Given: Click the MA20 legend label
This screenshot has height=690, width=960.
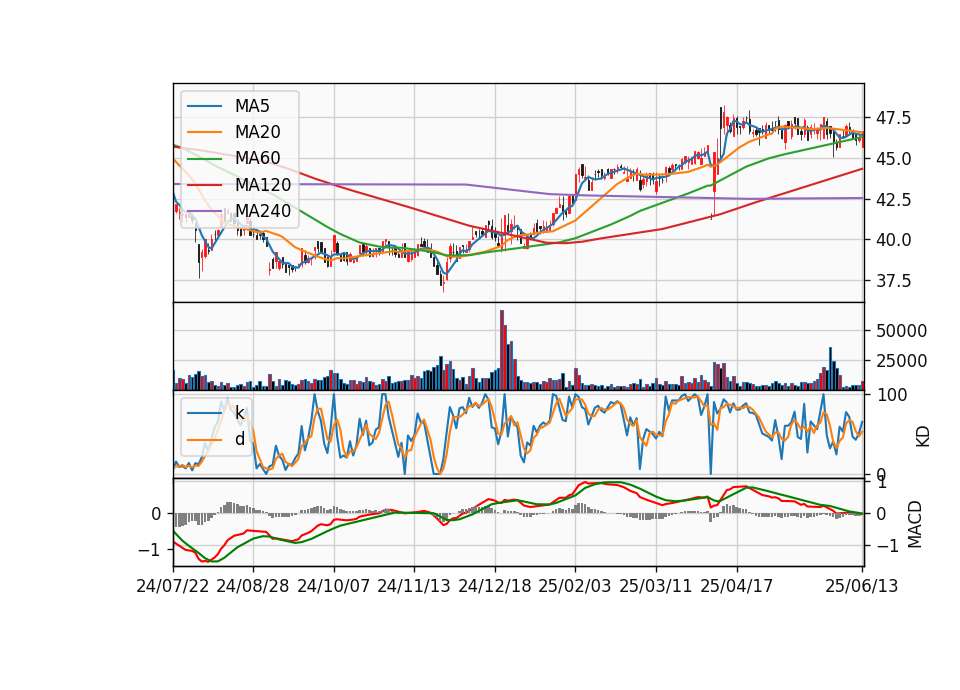Looking at the screenshot, I should (258, 132).
